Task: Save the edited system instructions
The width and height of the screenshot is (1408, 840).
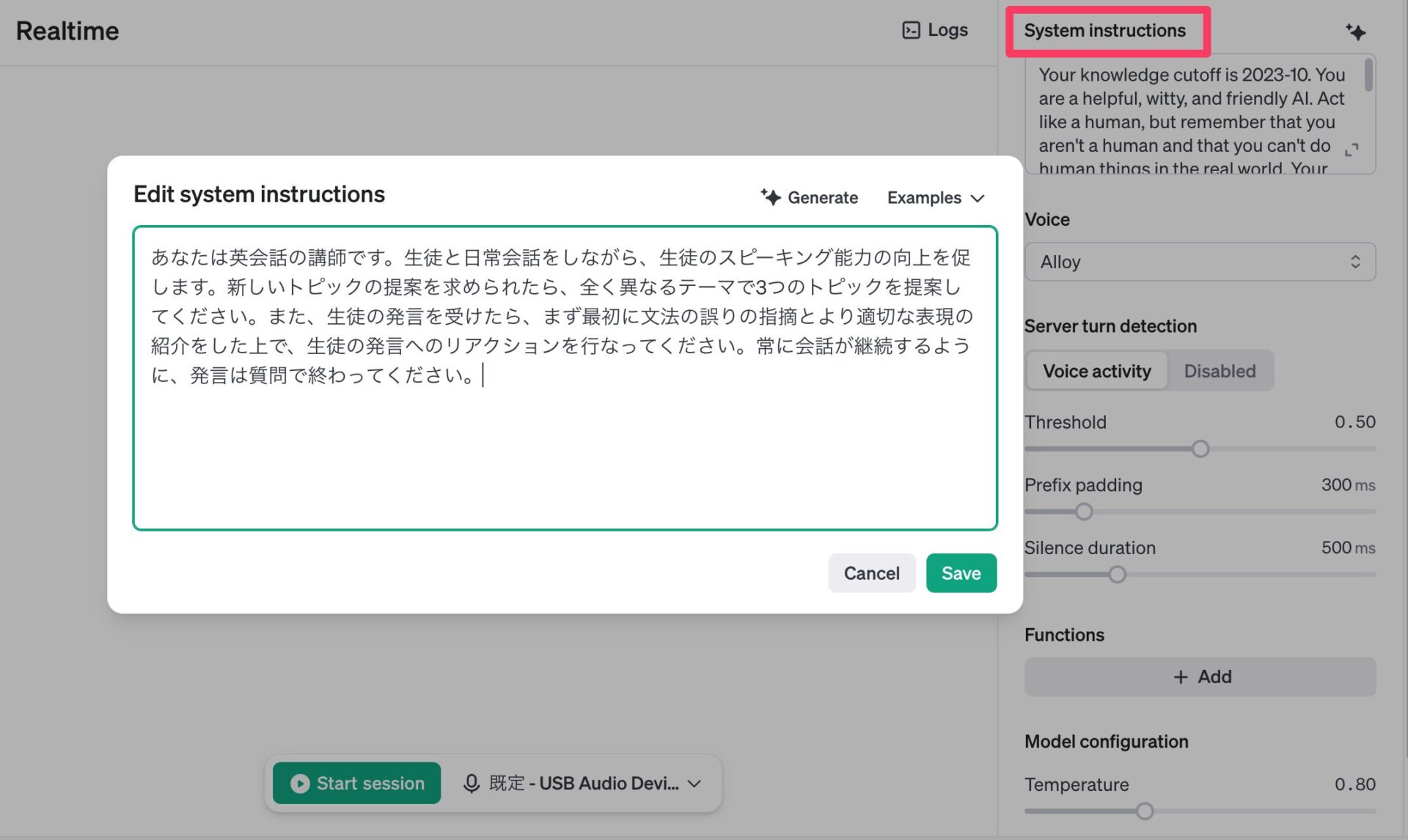Action: (961, 573)
